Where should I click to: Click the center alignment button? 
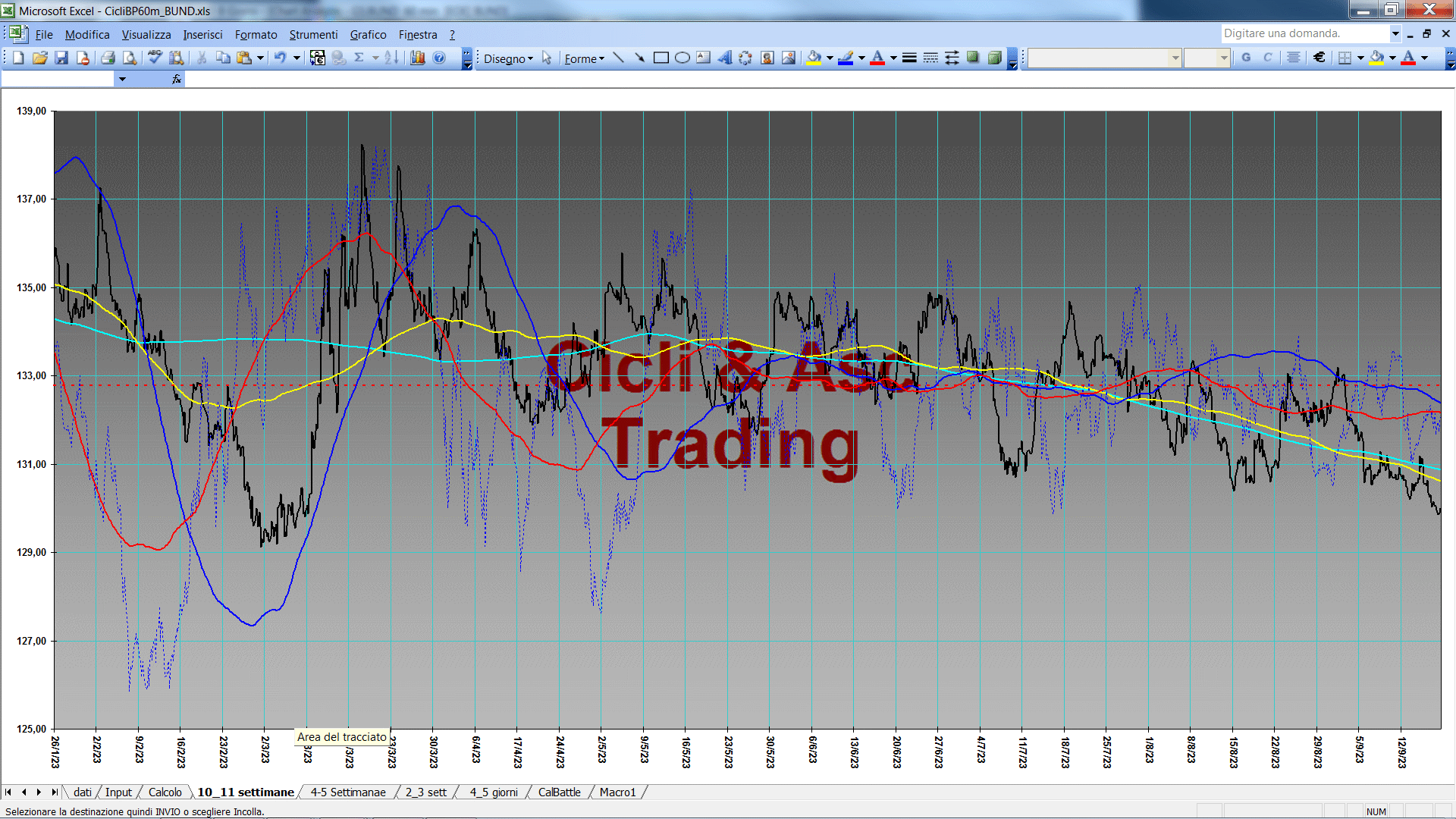[x=1294, y=58]
